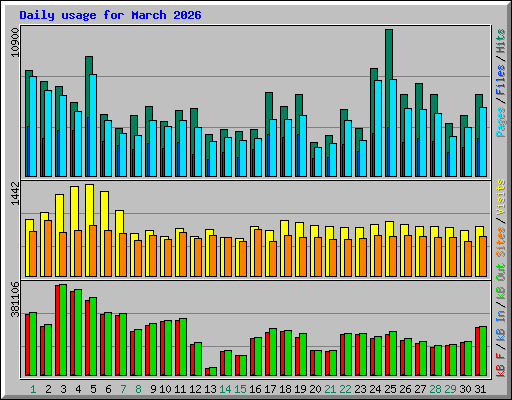Click the day 2 orange sites bar

click(48, 248)
